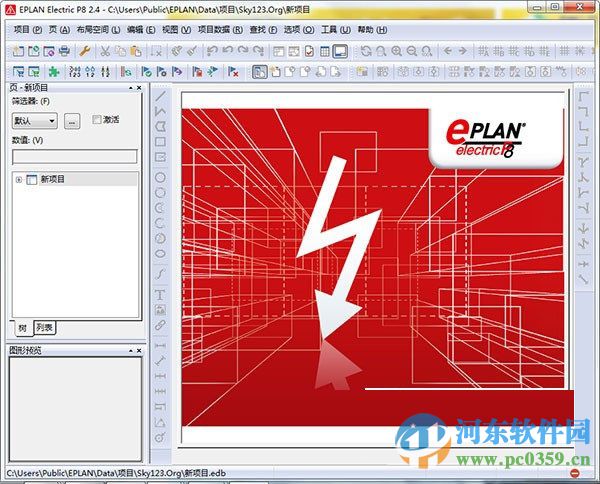Viewport: 600px width, 484px height.
Task: Click the flag with green check icon
Action: (146, 72)
